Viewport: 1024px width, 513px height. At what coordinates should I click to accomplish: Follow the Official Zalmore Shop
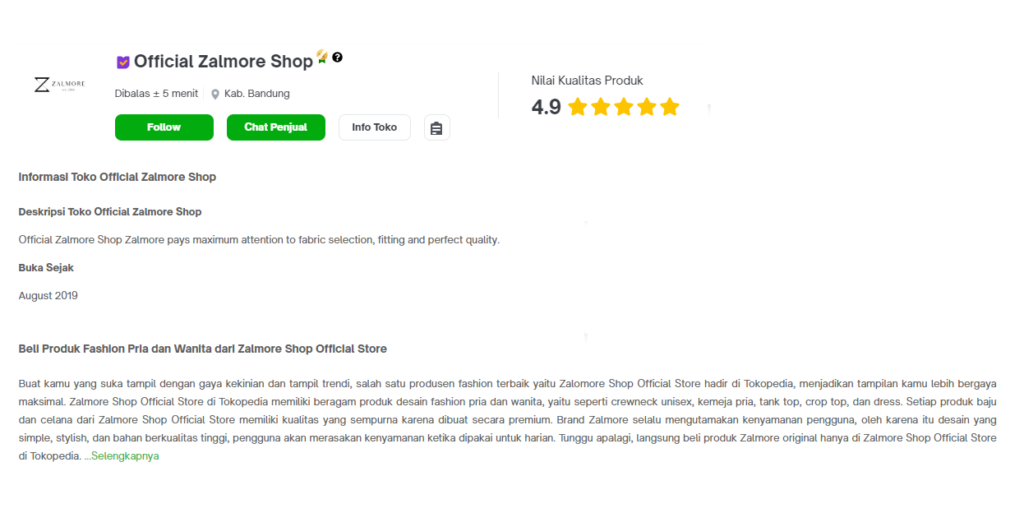(164, 127)
